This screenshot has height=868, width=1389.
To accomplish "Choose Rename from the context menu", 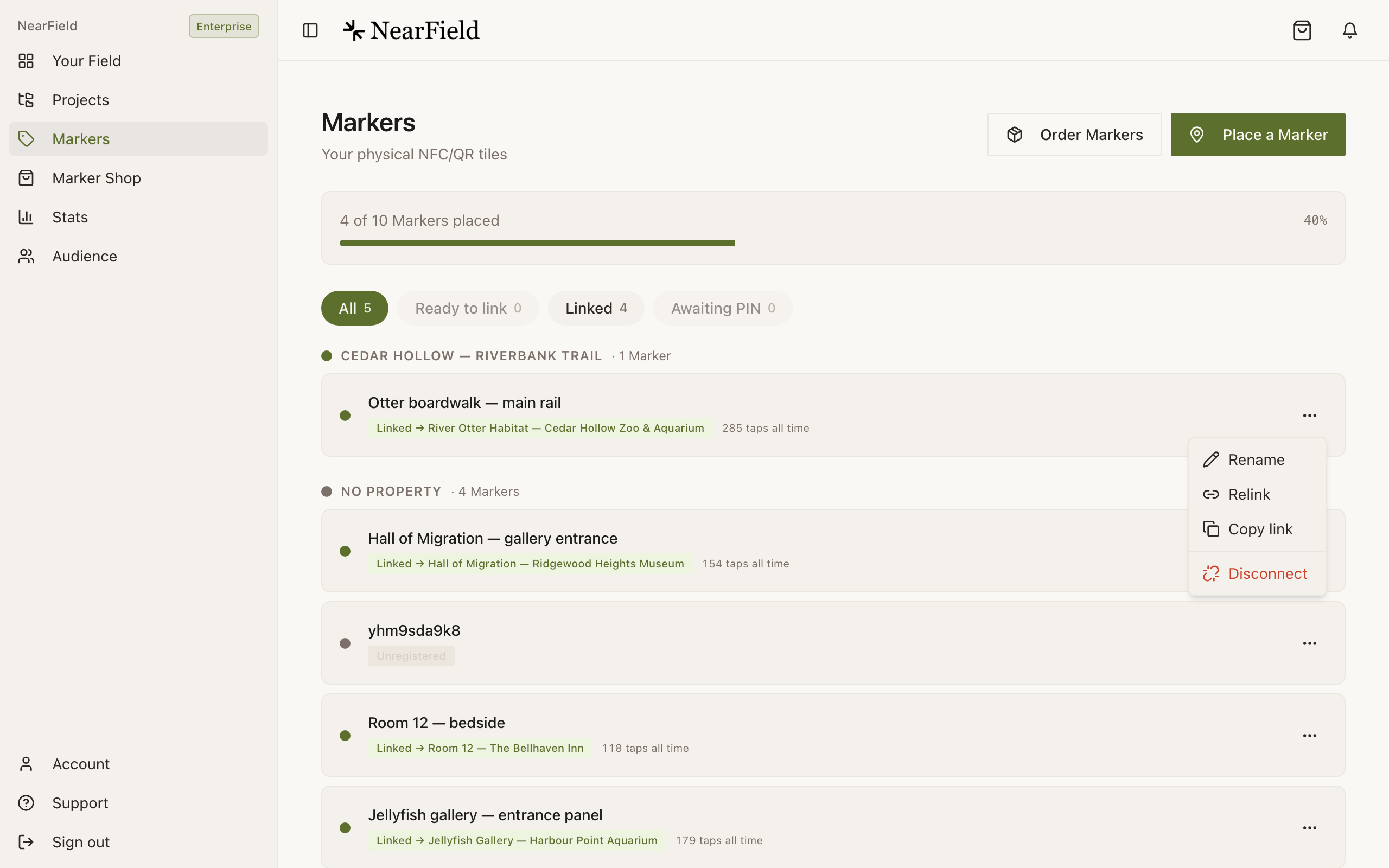I will pos(1257,460).
